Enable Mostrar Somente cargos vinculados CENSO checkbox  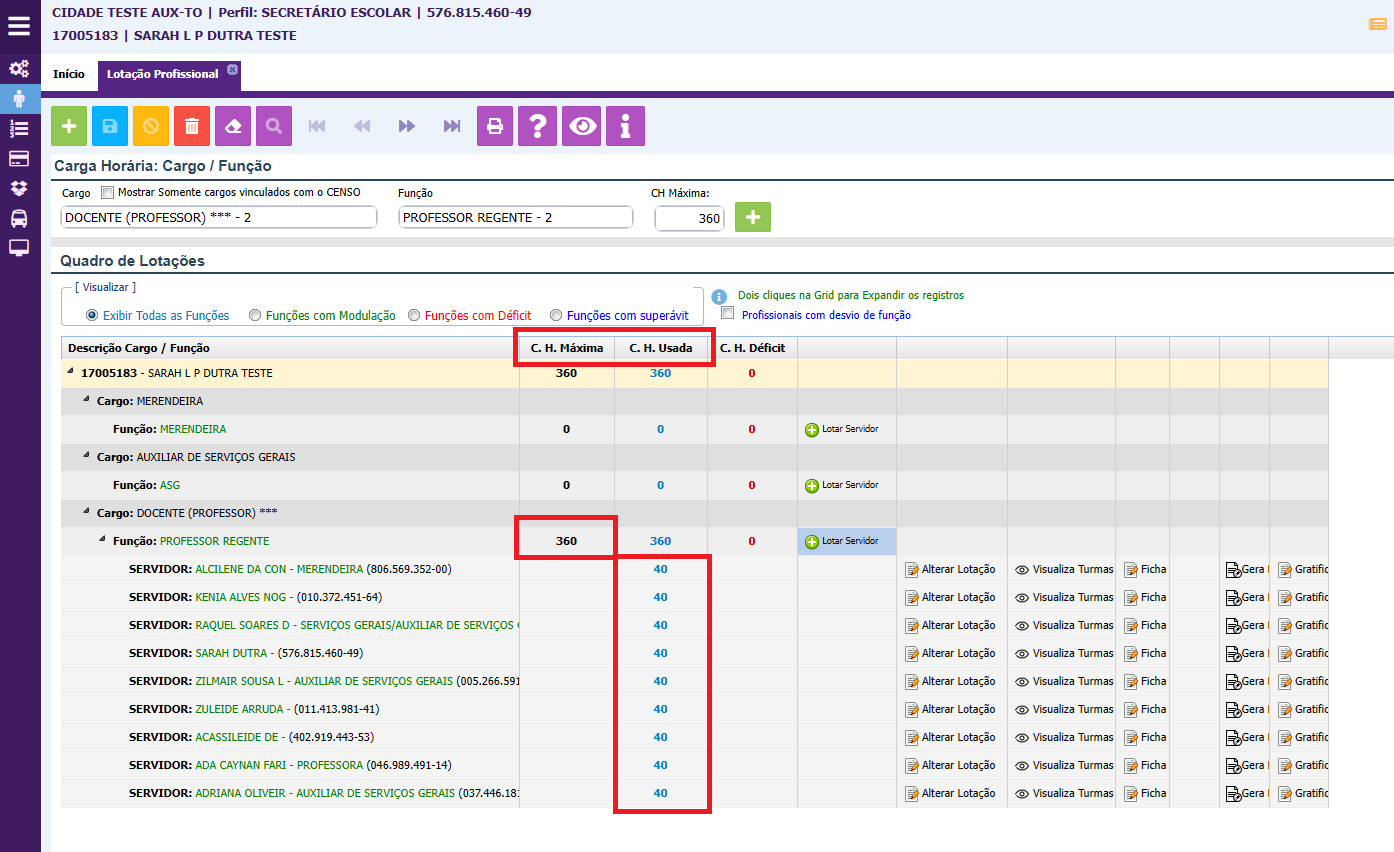tap(108, 193)
